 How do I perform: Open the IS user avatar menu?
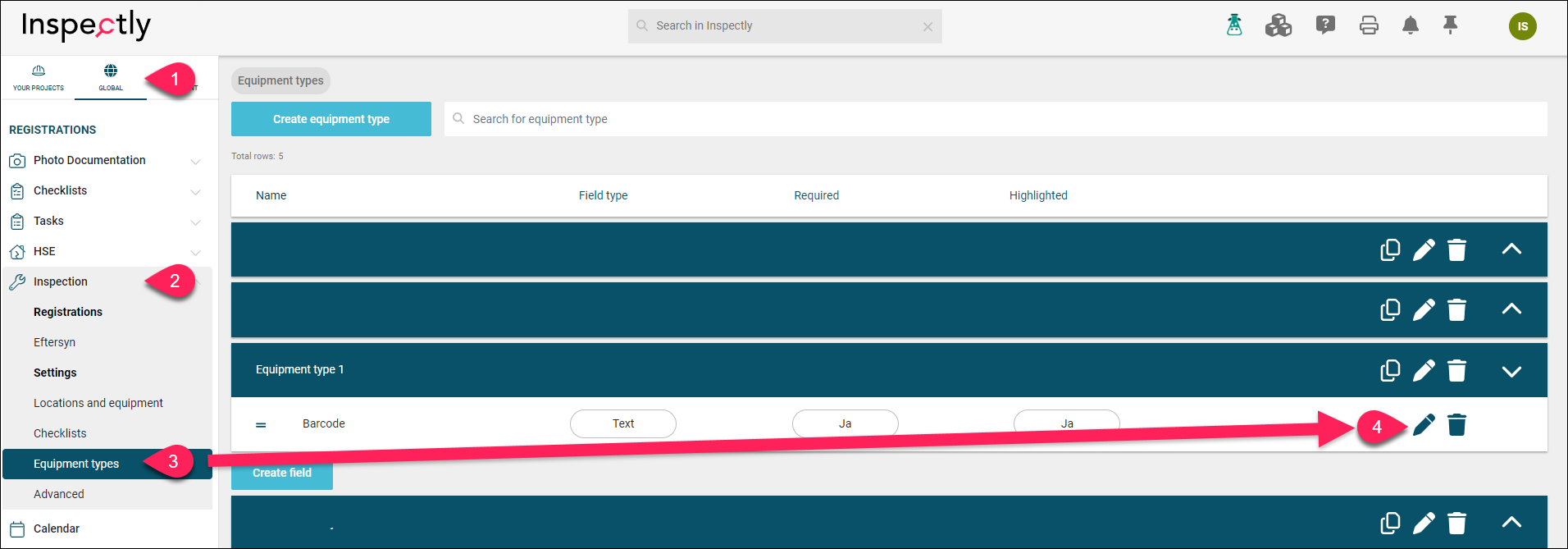click(1523, 26)
